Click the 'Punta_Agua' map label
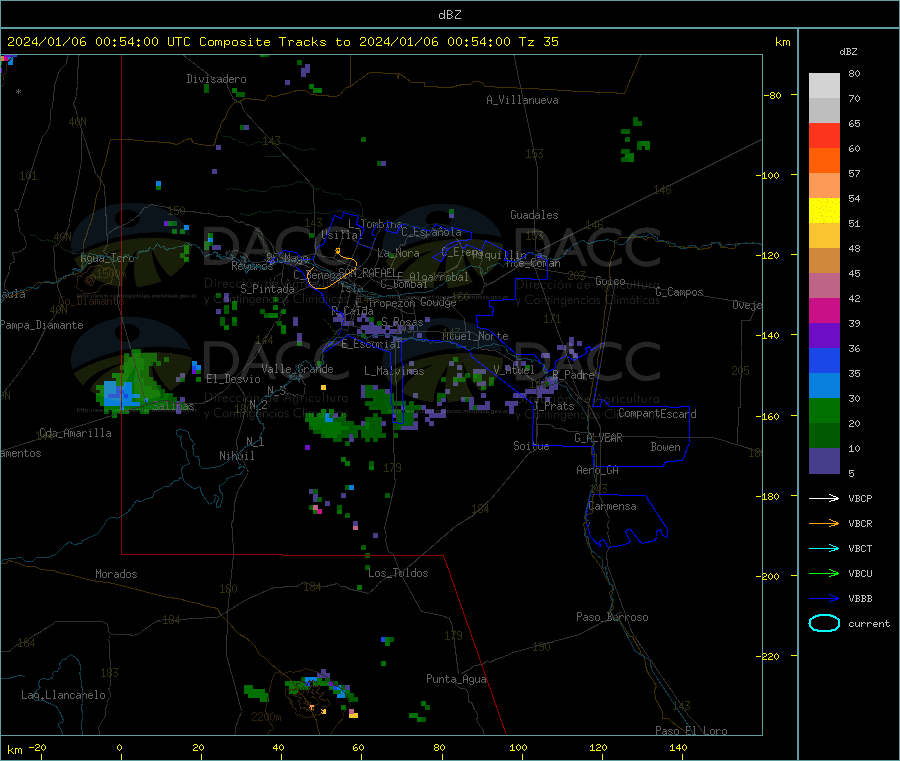The width and height of the screenshot is (900, 761). pyautogui.click(x=456, y=679)
